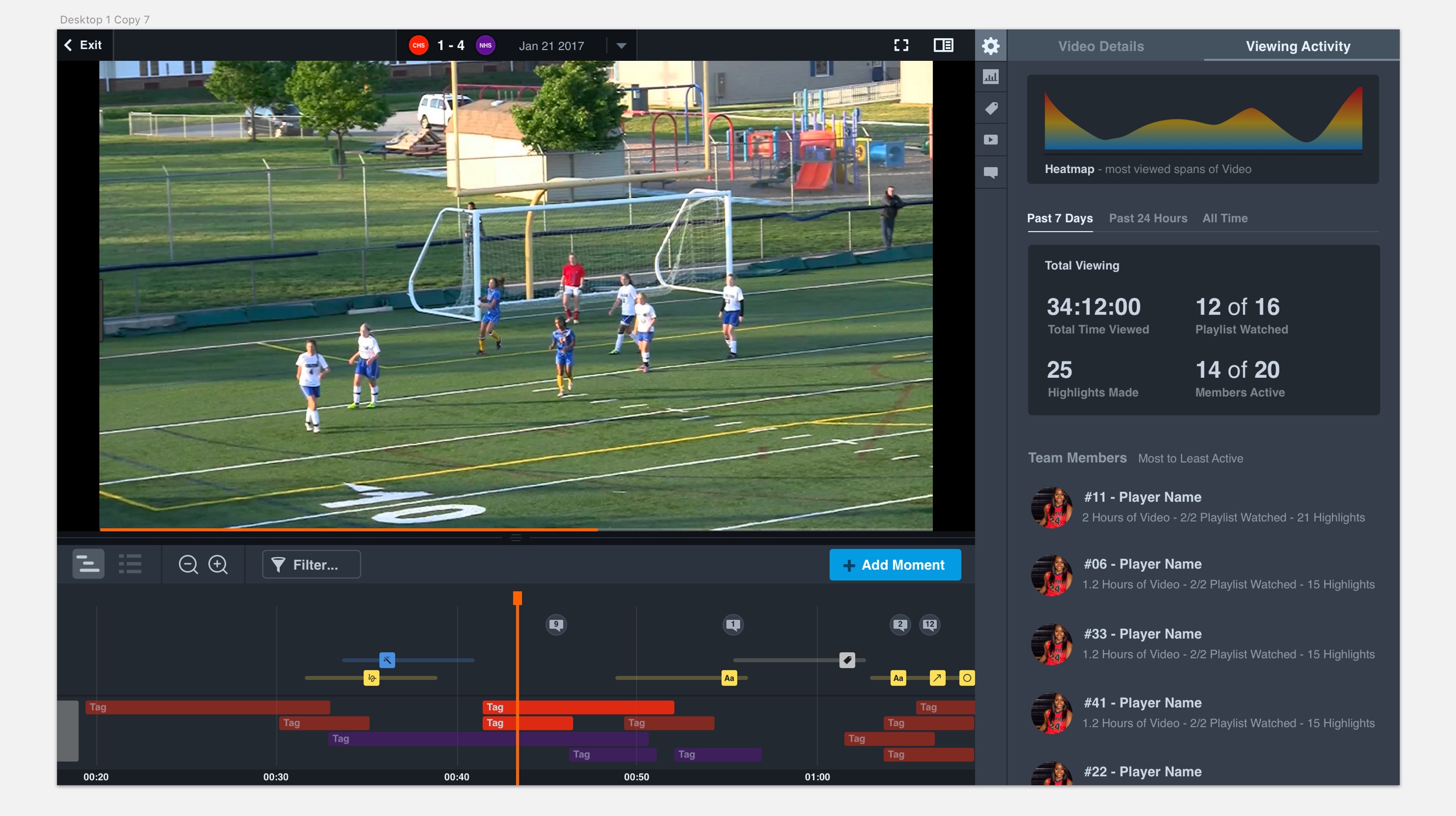Select the gray tag marker on timeline
The height and width of the screenshot is (816, 1456).
[847, 660]
